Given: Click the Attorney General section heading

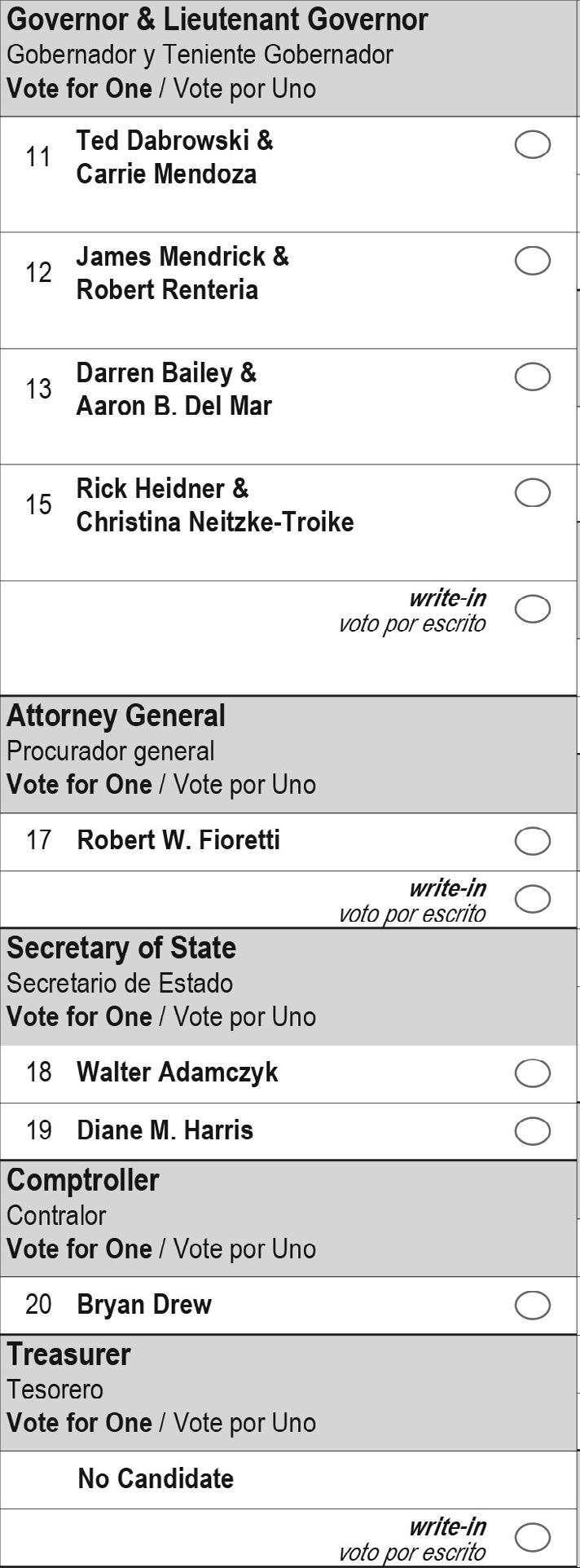Looking at the screenshot, I should 116,716.
